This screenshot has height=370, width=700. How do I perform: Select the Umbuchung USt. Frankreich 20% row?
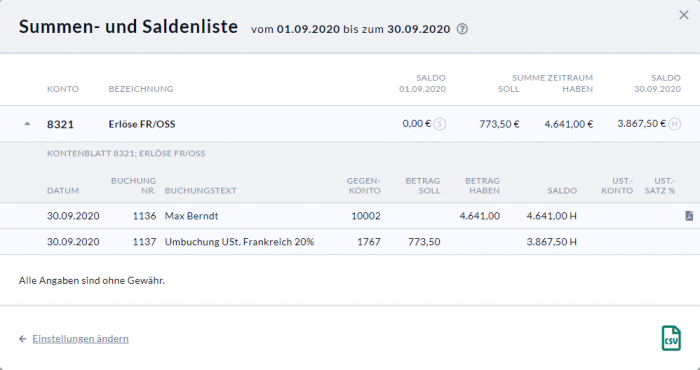[350, 242]
